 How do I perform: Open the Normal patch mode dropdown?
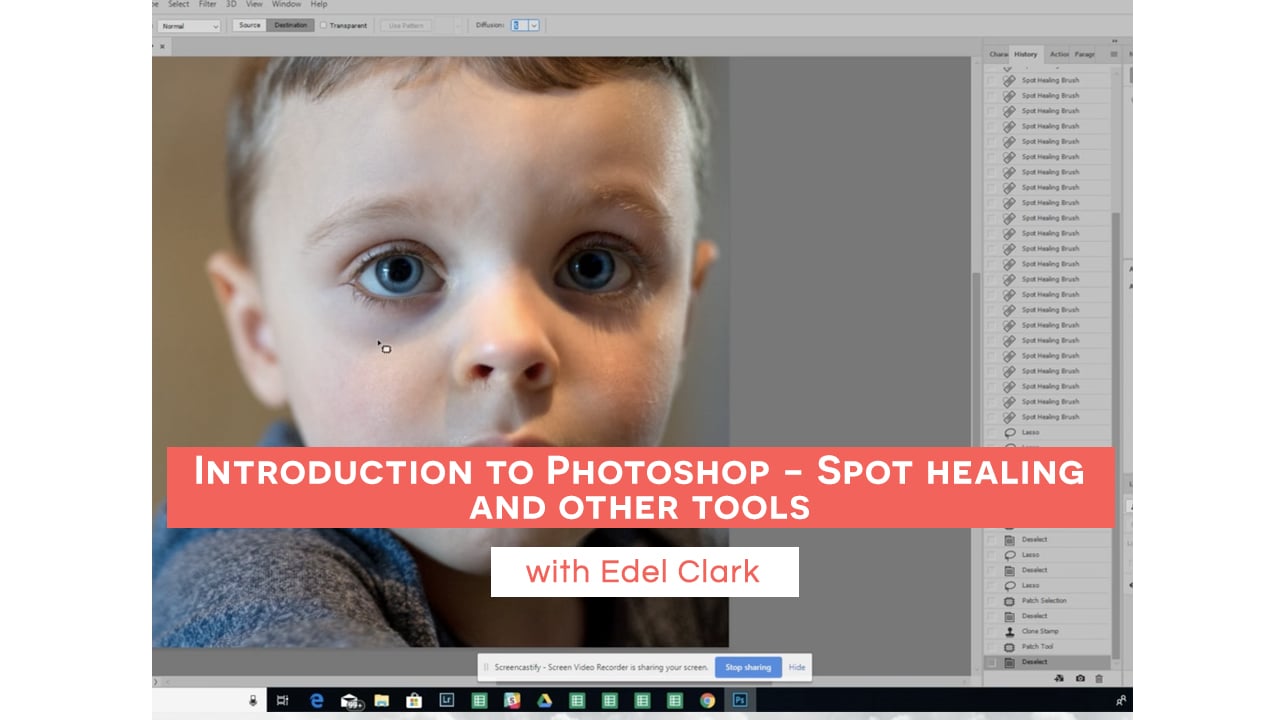click(x=188, y=25)
